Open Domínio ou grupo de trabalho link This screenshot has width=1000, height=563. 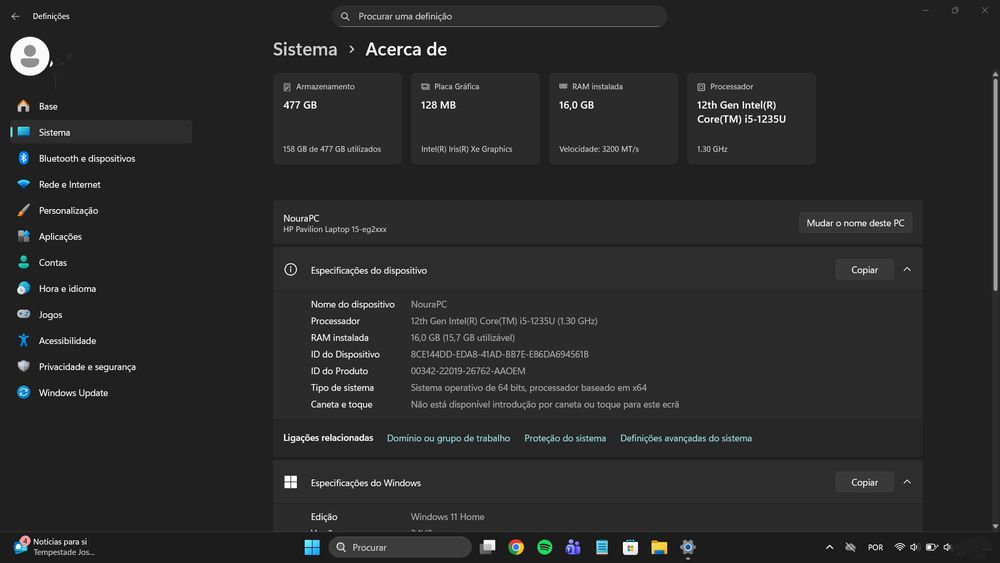pos(448,438)
